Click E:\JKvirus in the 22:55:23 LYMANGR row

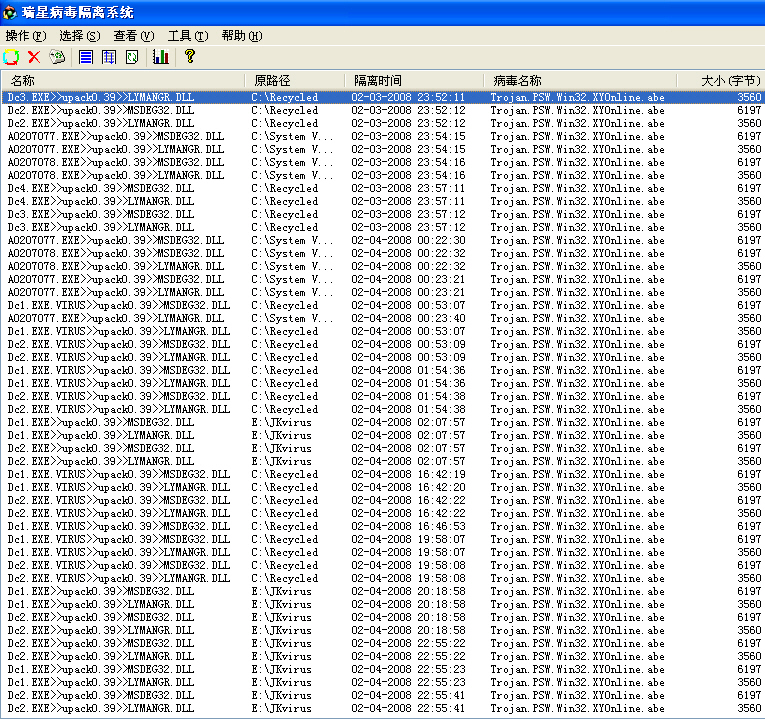[282, 682]
